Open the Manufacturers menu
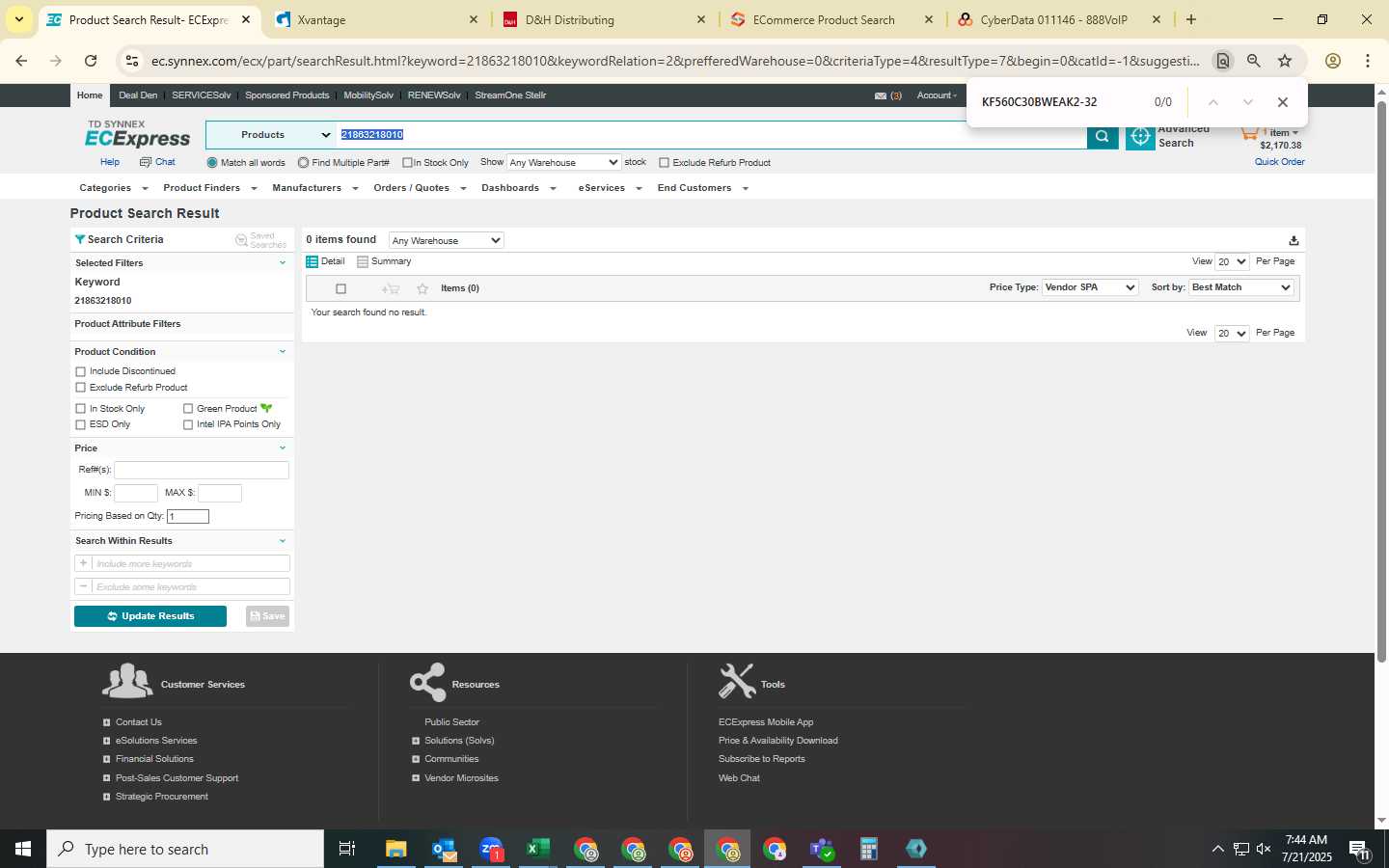 pyautogui.click(x=314, y=188)
